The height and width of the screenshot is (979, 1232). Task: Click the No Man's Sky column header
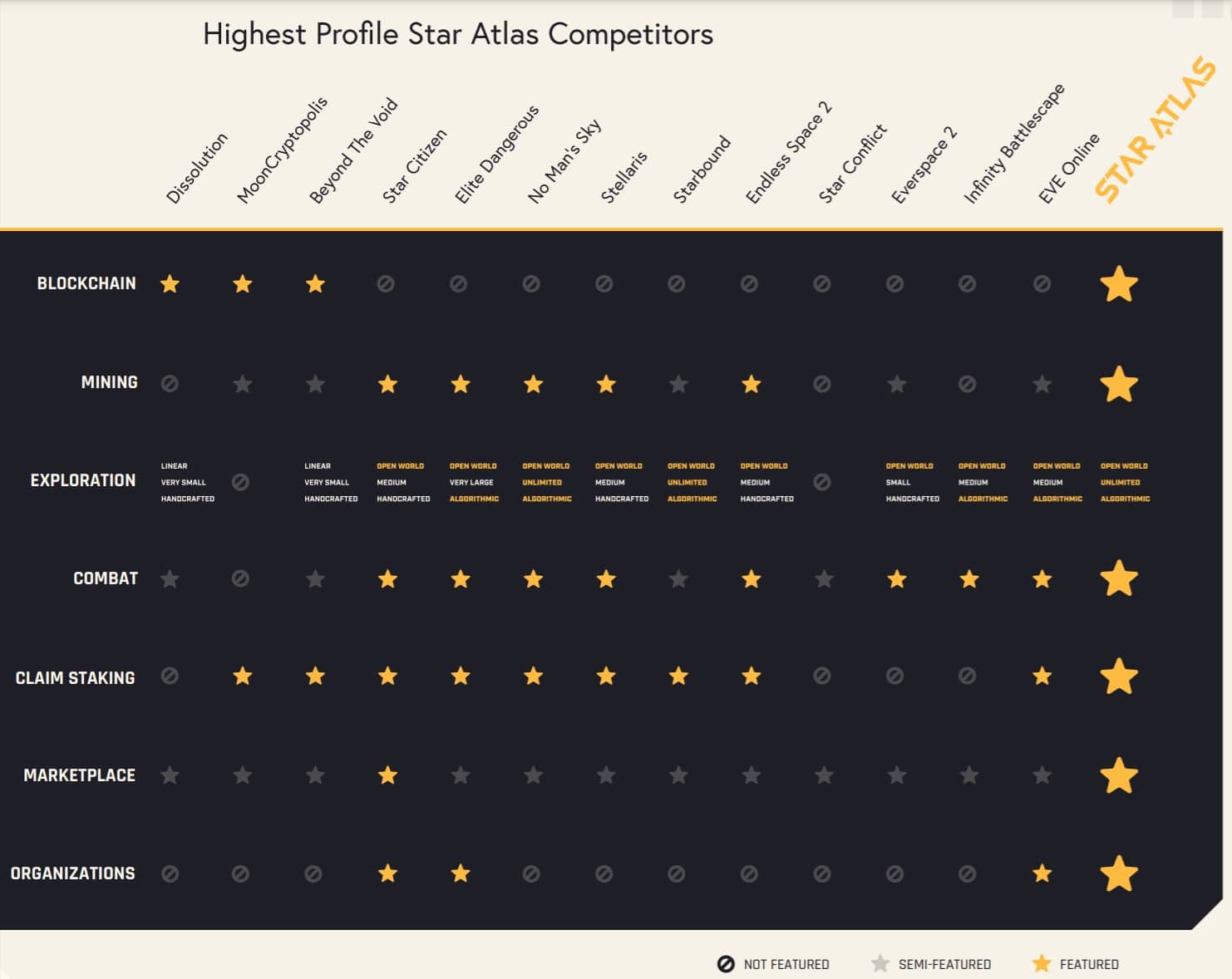pos(564,163)
